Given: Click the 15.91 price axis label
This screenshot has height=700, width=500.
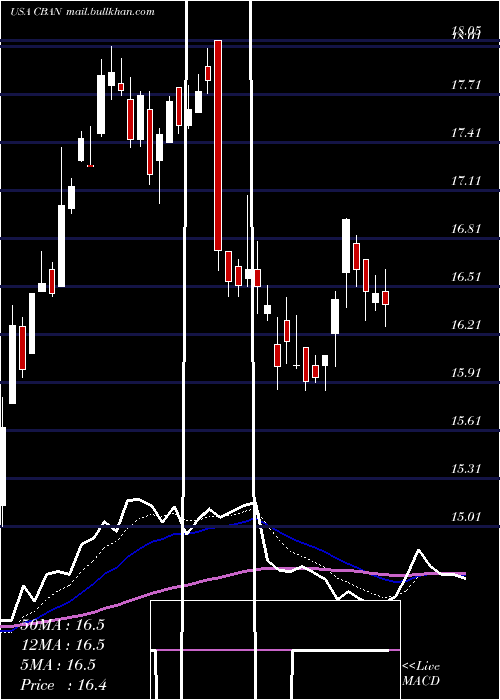Looking at the screenshot, I should point(466,372).
